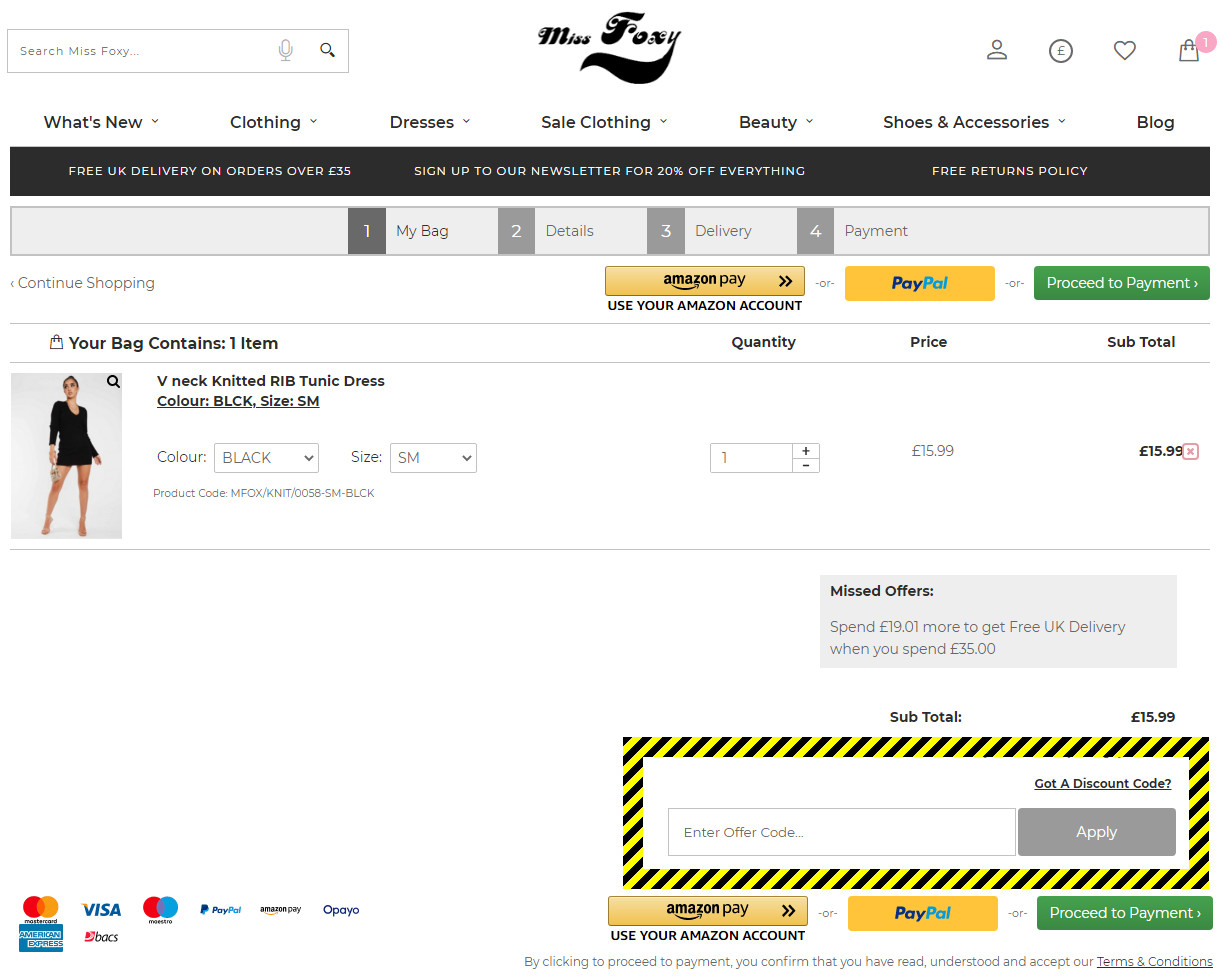The height and width of the screenshot is (980, 1220).
Task: Click bottom PayPal button
Action: [923, 913]
